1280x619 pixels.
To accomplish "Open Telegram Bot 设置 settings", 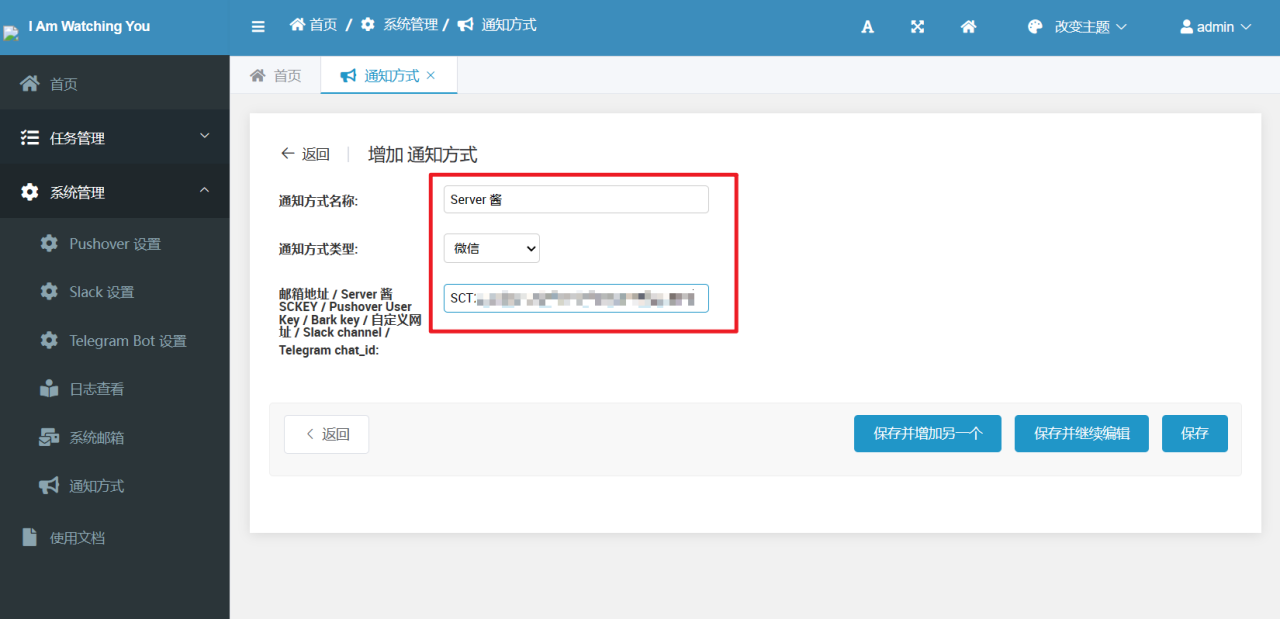I will coord(127,340).
